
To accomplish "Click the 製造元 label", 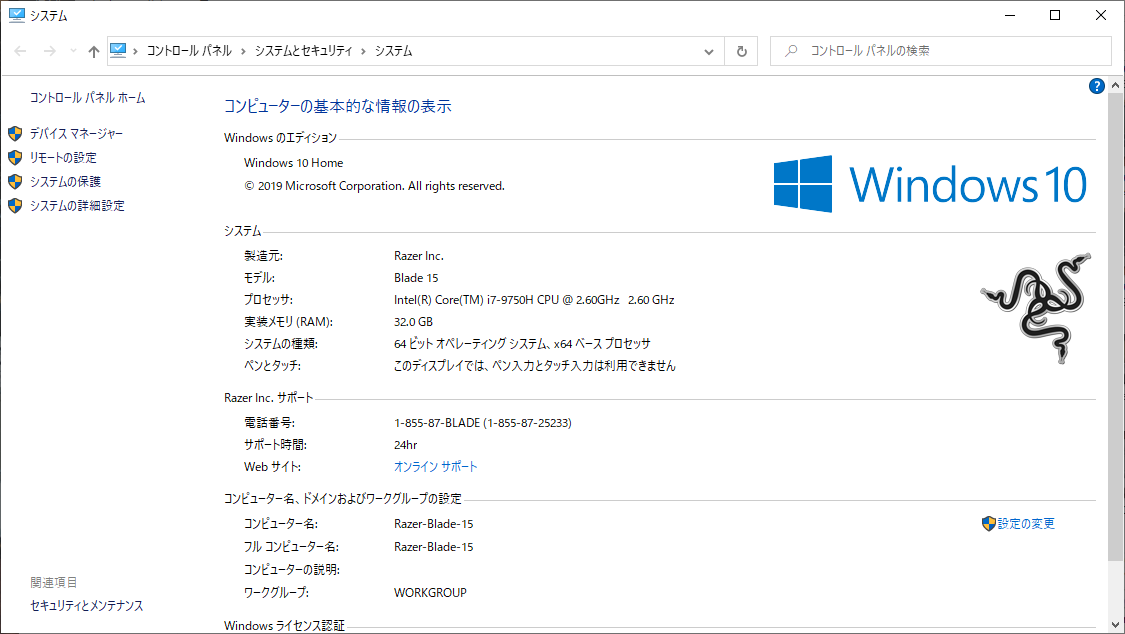I will [263, 256].
